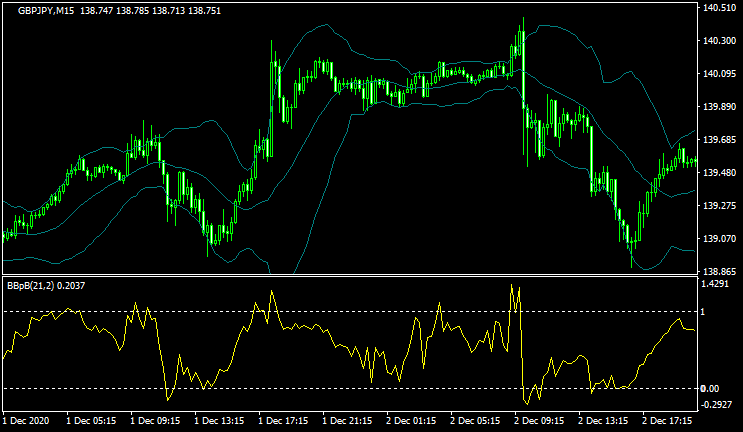This screenshot has height=432, width=743.
Task: Click the 1 Dec 09:15 time label
Action: [x=155, y=421]
